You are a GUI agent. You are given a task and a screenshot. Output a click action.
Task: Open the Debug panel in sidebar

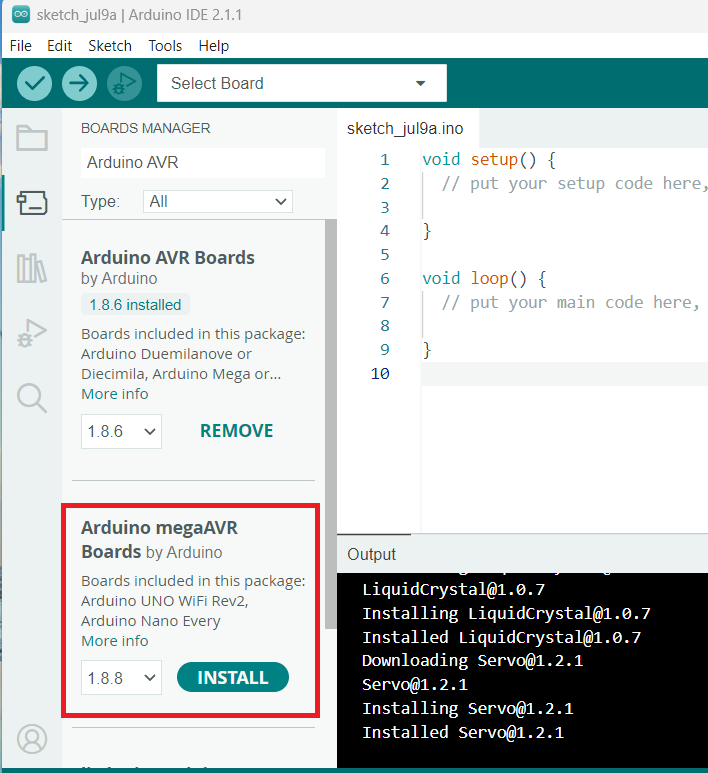(32, 334)
